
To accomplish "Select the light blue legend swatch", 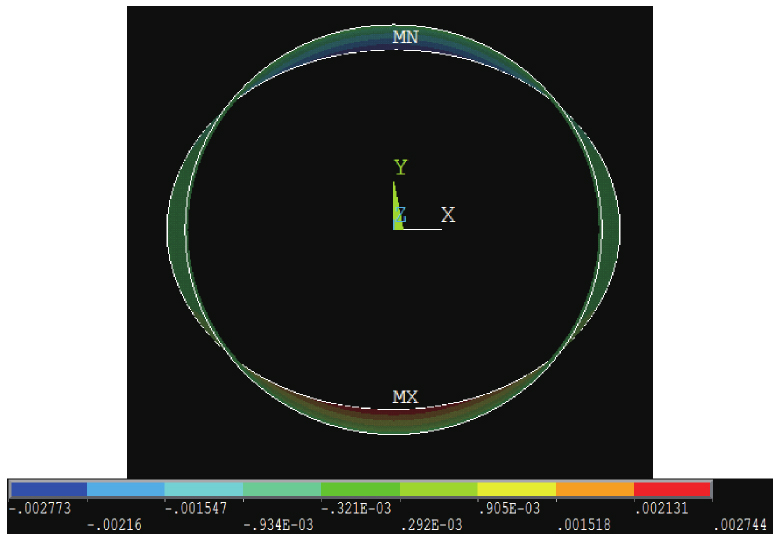I will [x=126, y=489].
